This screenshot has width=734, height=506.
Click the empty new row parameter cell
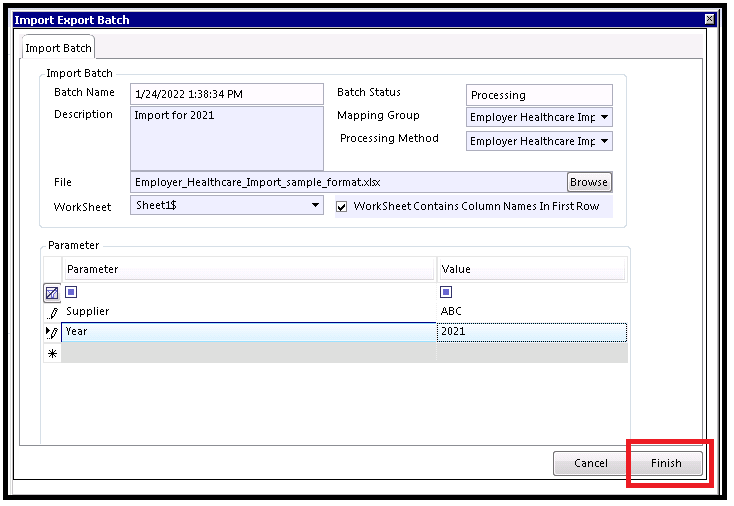point(249,353)
